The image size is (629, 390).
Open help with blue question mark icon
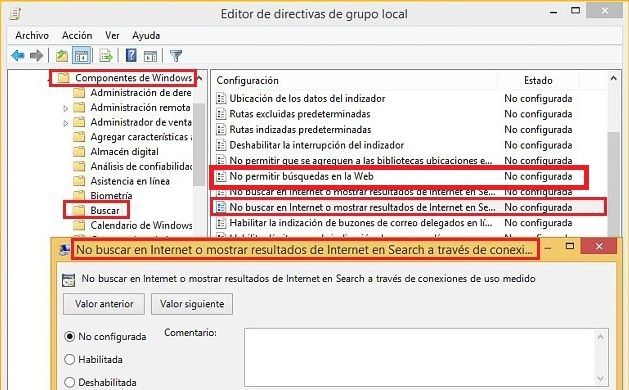[x=131, y=55]
